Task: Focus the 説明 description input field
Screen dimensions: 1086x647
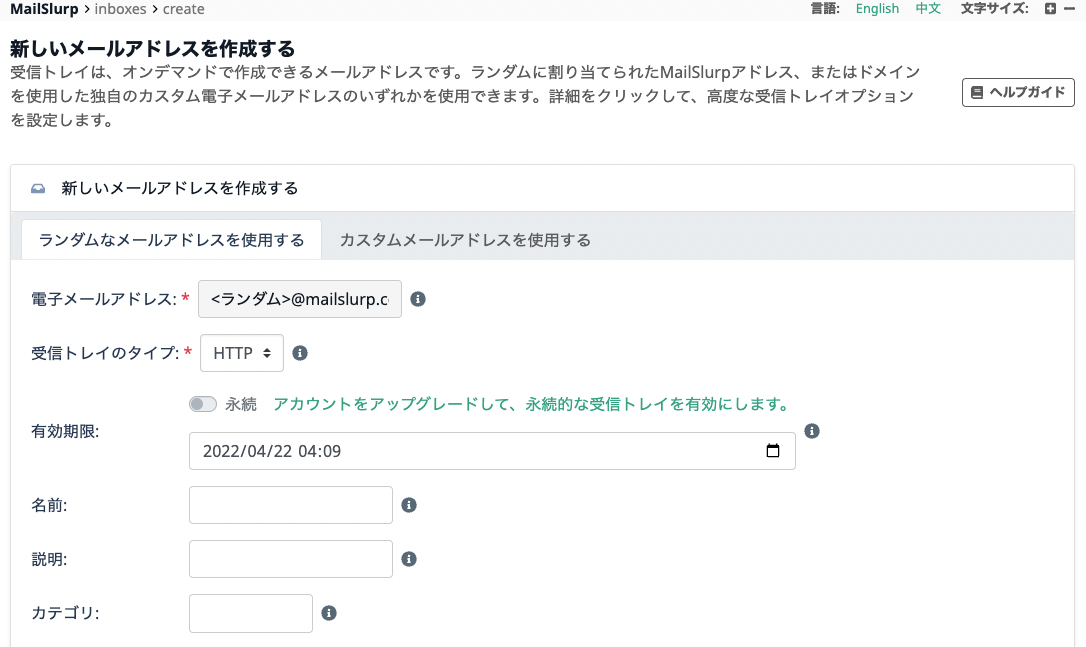Action: (291, 559)
